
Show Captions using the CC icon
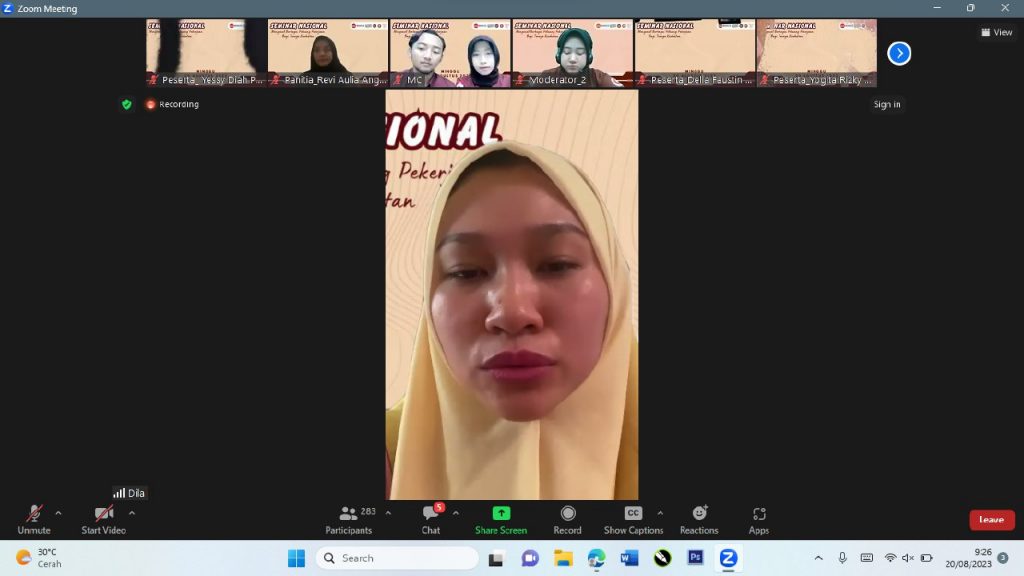click(x=633, y=514)
